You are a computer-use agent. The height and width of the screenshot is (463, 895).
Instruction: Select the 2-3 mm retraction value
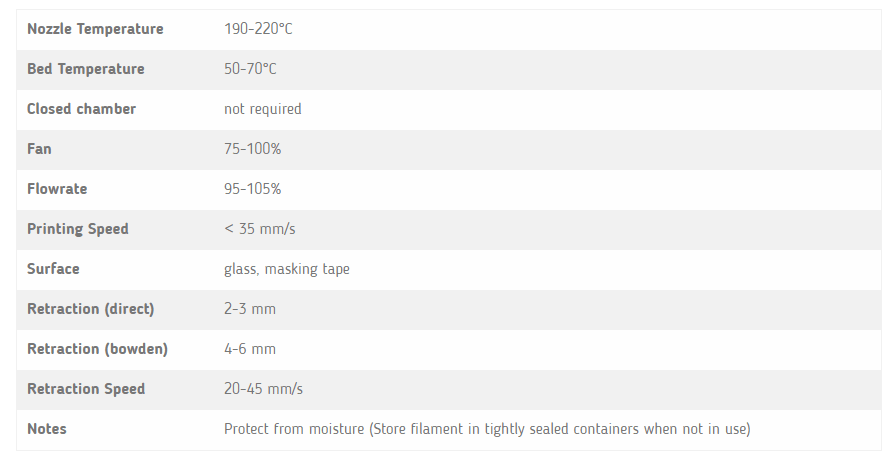click(x=249, y=309)
